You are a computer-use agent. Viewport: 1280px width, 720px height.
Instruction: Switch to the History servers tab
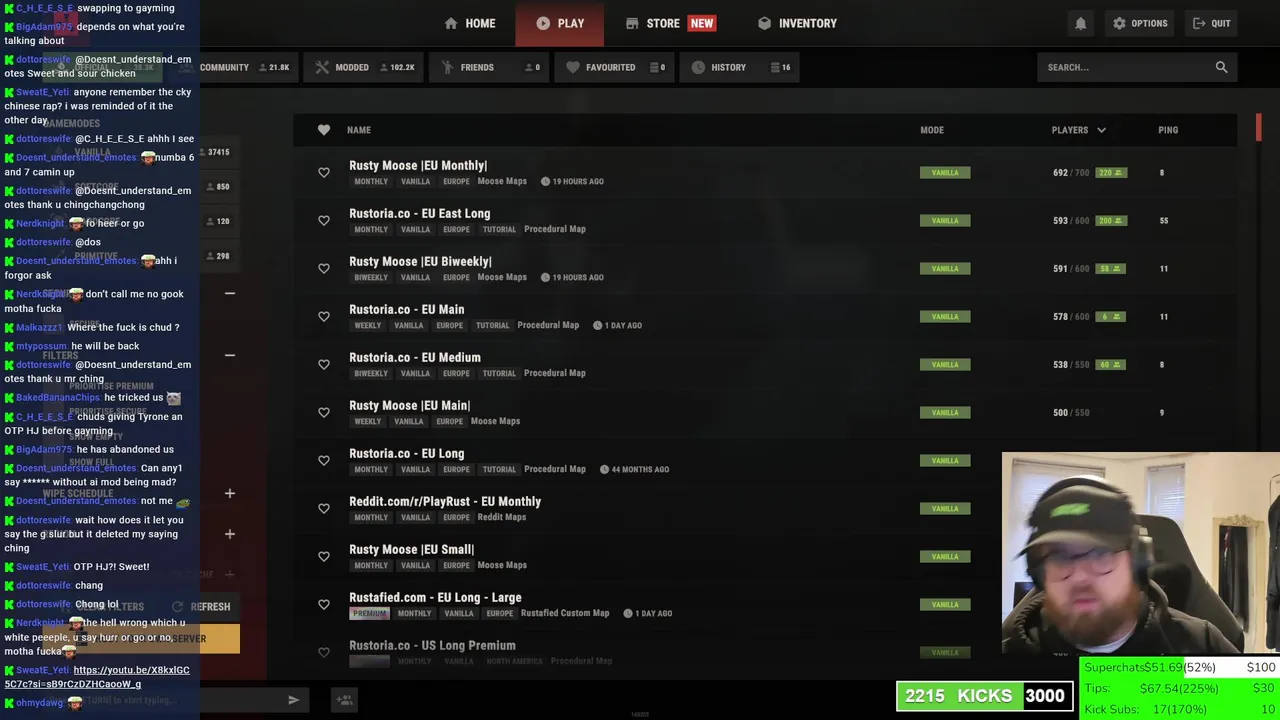coord(741,67)
